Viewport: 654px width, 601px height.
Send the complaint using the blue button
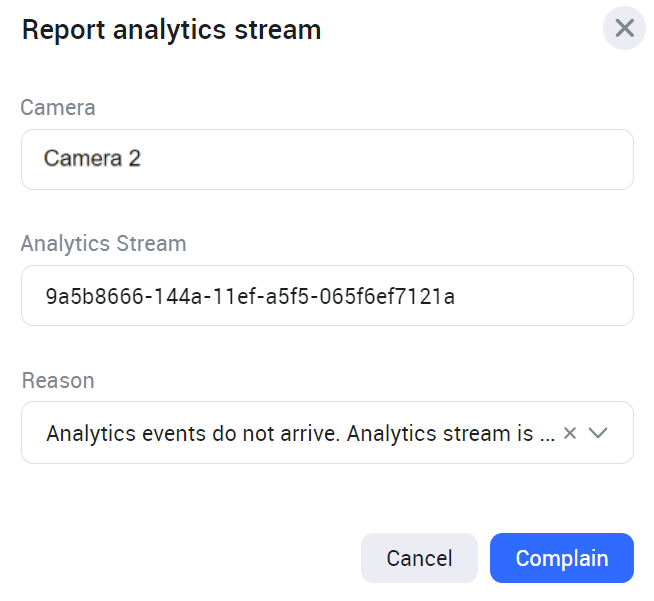[x=561, y=558]
